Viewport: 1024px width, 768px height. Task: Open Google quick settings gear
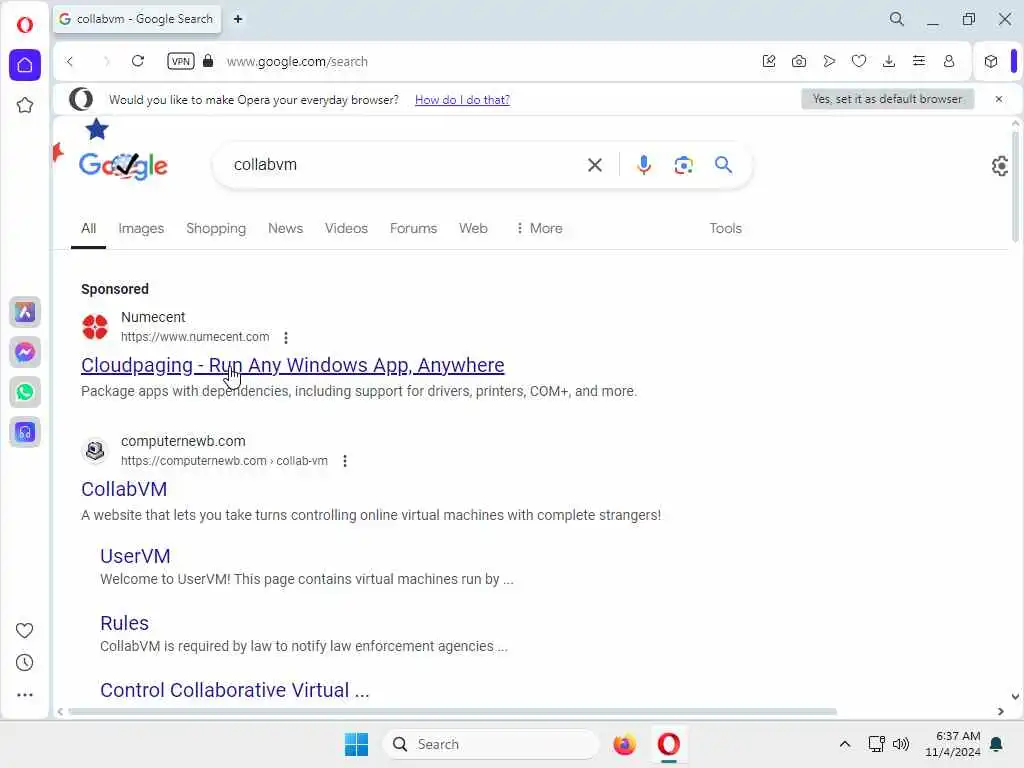(x=1000, y=166)
